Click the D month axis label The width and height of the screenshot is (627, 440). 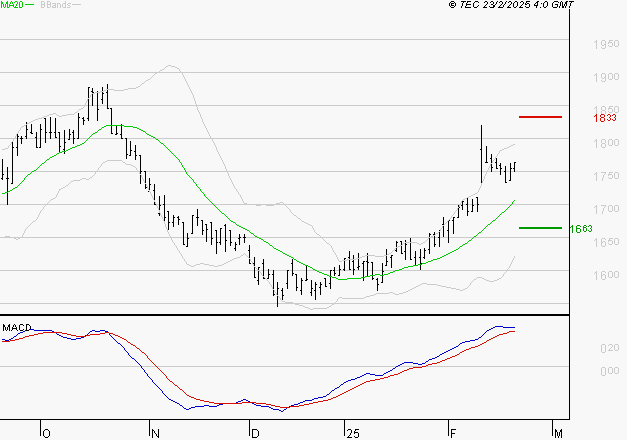pyautogui.click(x=255, y=434)
